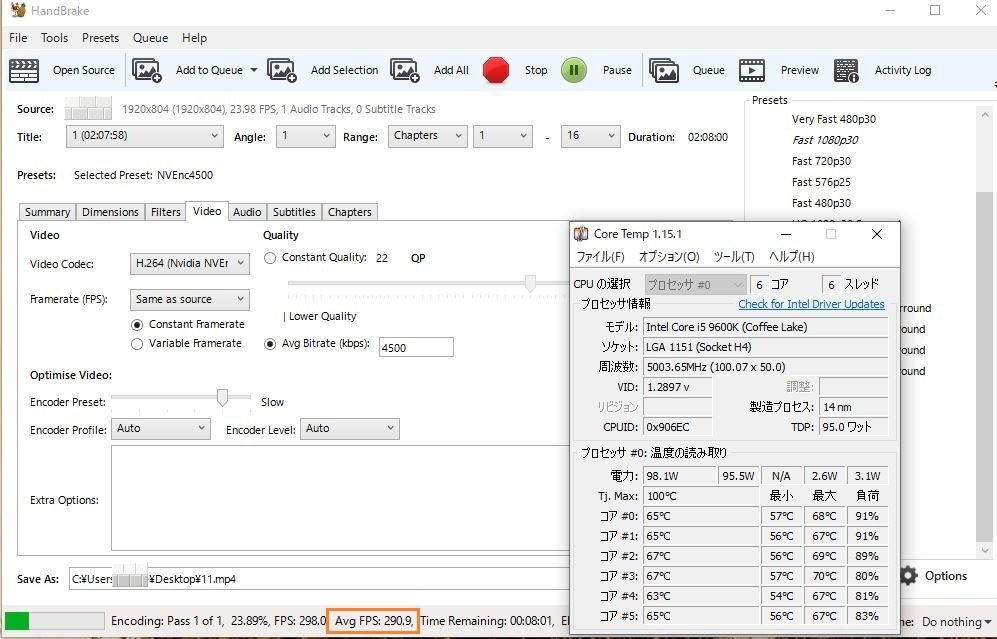Open the File menu
The width and height of the screenshot is (997, 639).
click(x=18, y=38)
